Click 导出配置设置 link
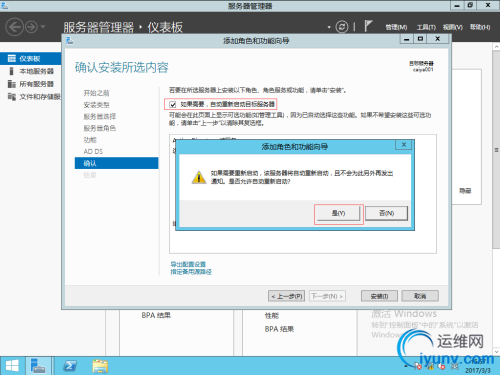Viewport: 500px width, 375px height. 188,264
